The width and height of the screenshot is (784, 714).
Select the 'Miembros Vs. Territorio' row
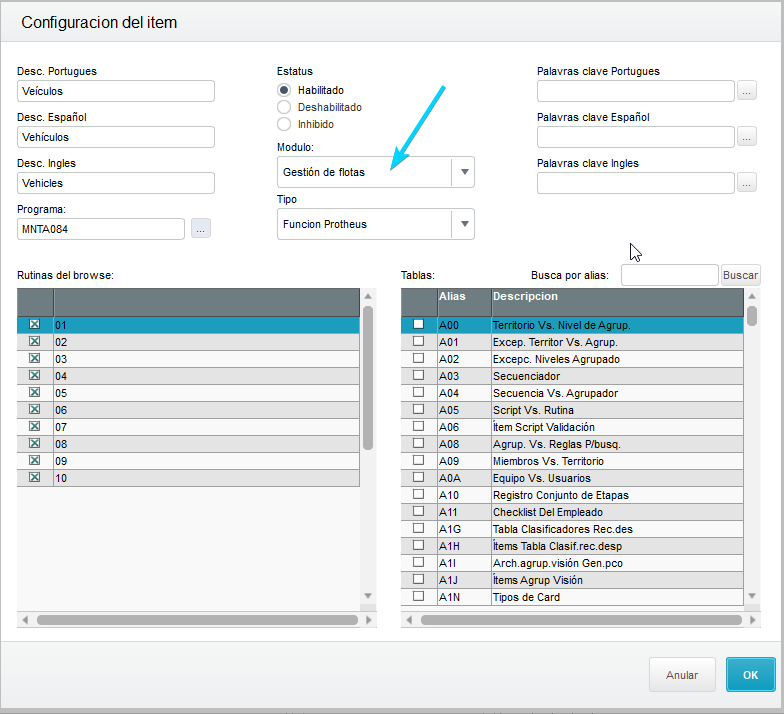coord(572,461)
